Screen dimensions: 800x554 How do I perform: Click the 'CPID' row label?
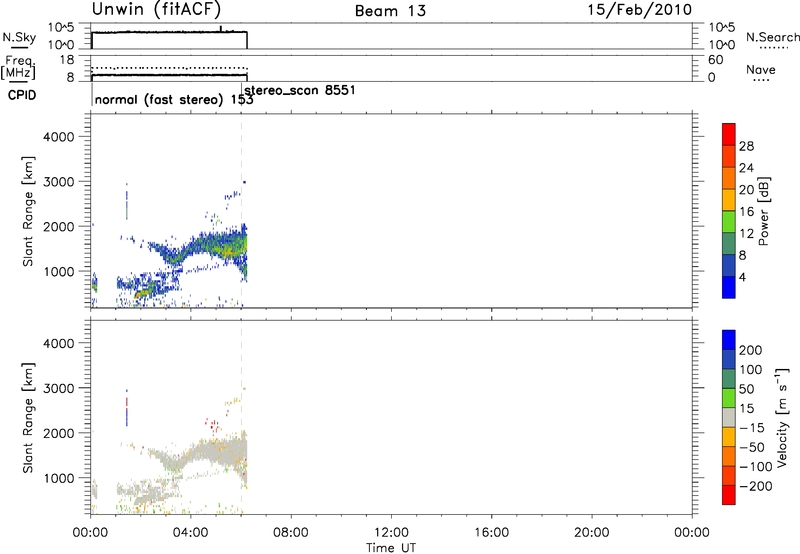(22, 95)
